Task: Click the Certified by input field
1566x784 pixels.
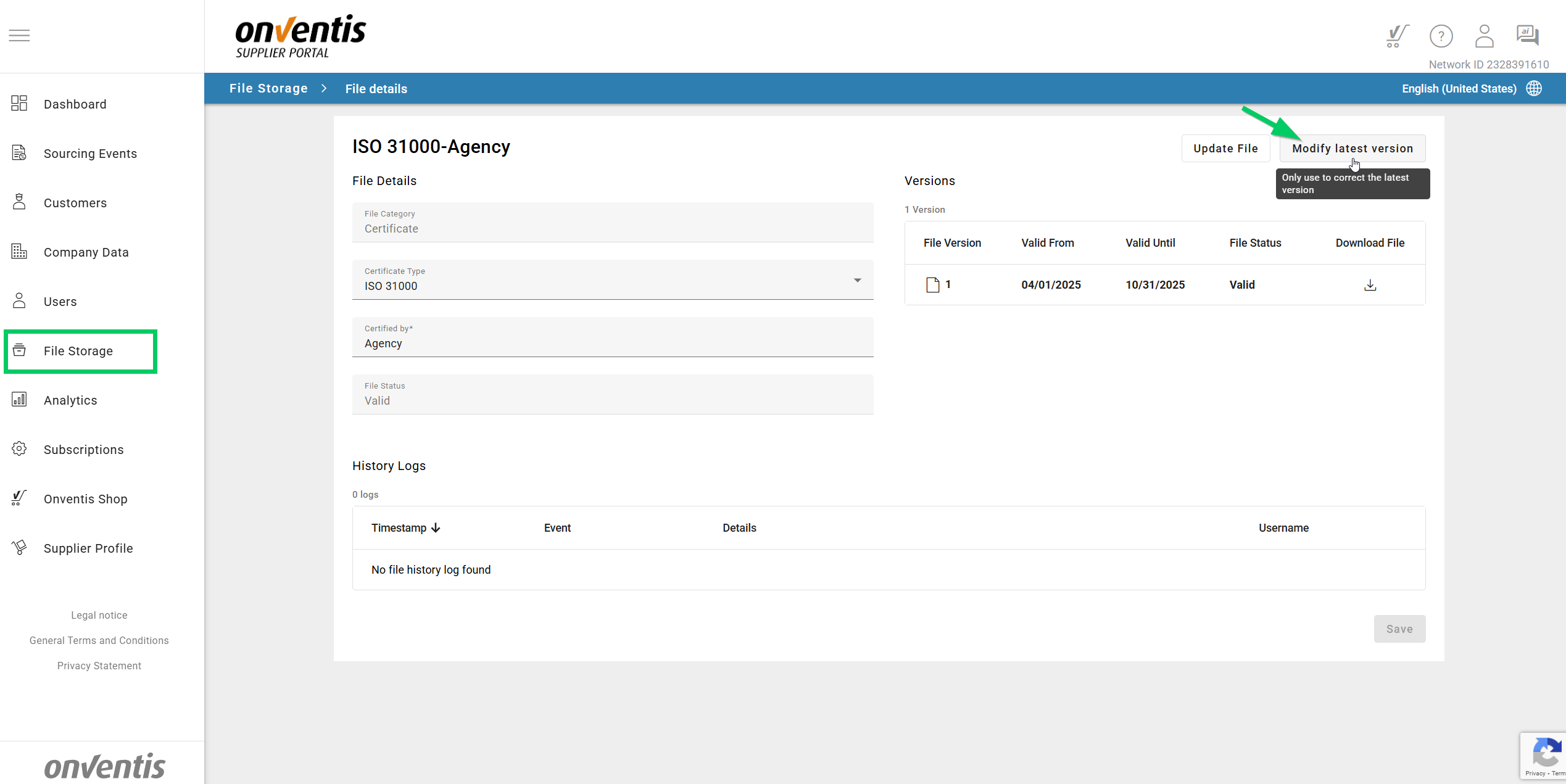Action: pyautogui.click(x=612, y=344)
